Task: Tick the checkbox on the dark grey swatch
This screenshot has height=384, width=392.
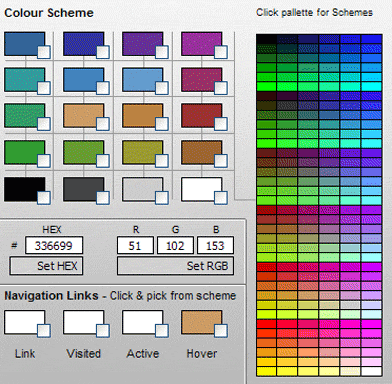Action: point(103,198)
